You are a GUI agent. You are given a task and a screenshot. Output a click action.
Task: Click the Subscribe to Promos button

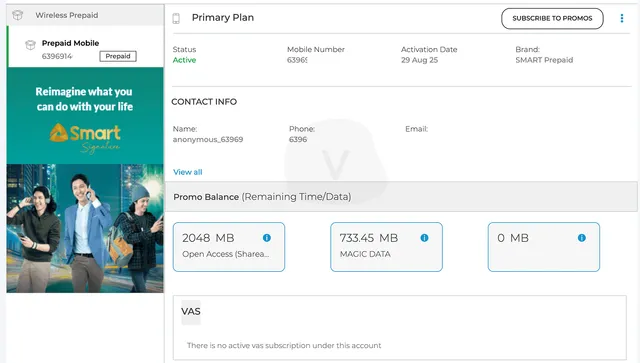click(552, 18)
